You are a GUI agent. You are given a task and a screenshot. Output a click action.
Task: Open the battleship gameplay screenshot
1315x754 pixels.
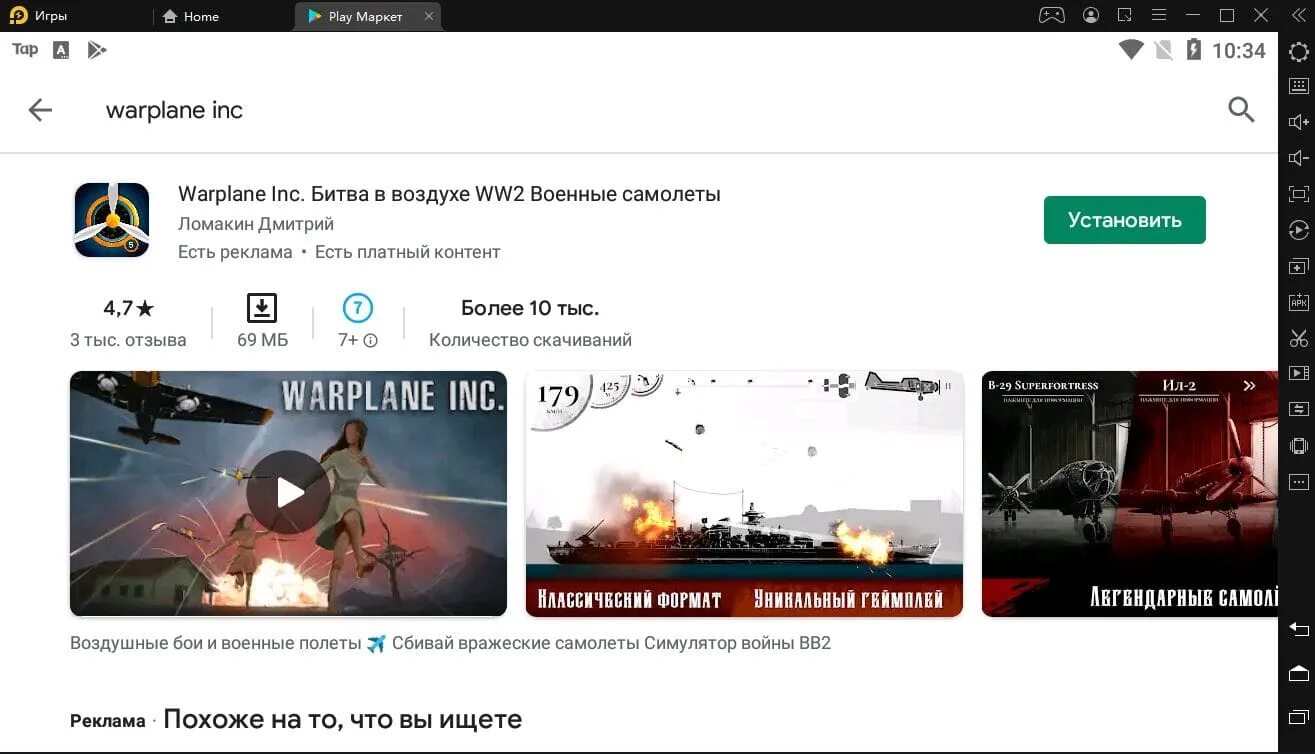click(744, 493)
